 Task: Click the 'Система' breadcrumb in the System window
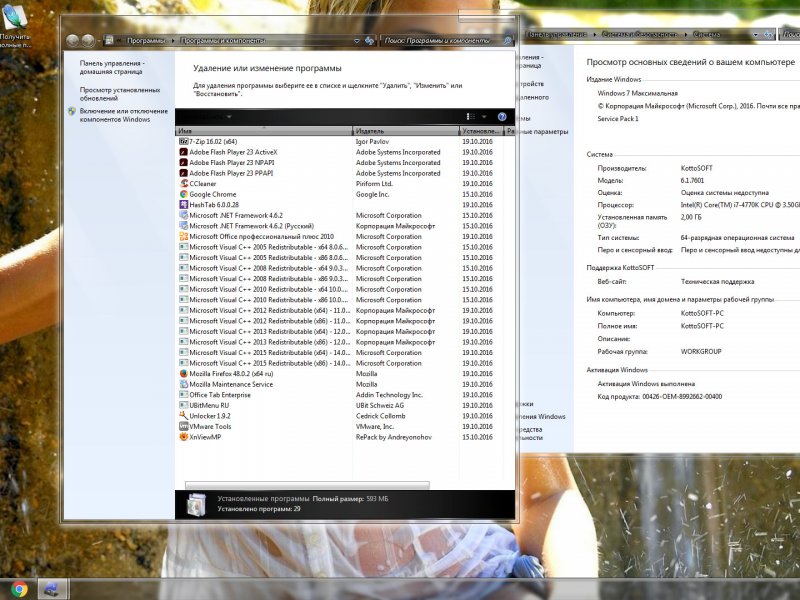coord(707,35)
